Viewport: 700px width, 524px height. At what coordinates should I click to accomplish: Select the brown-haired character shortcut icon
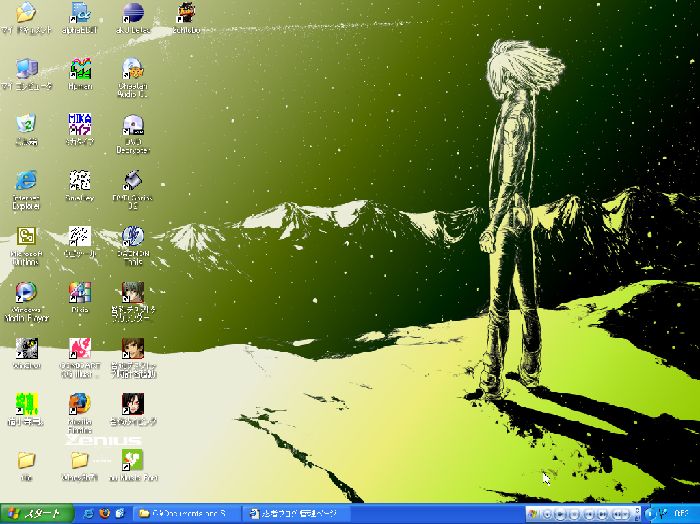(x=133, y=348)
